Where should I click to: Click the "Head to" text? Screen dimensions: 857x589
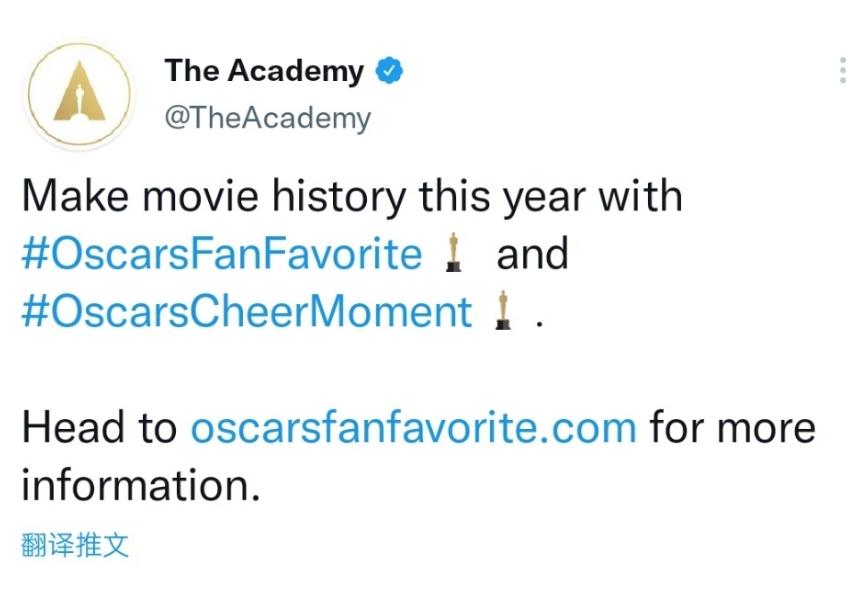(x=98, y=428)
